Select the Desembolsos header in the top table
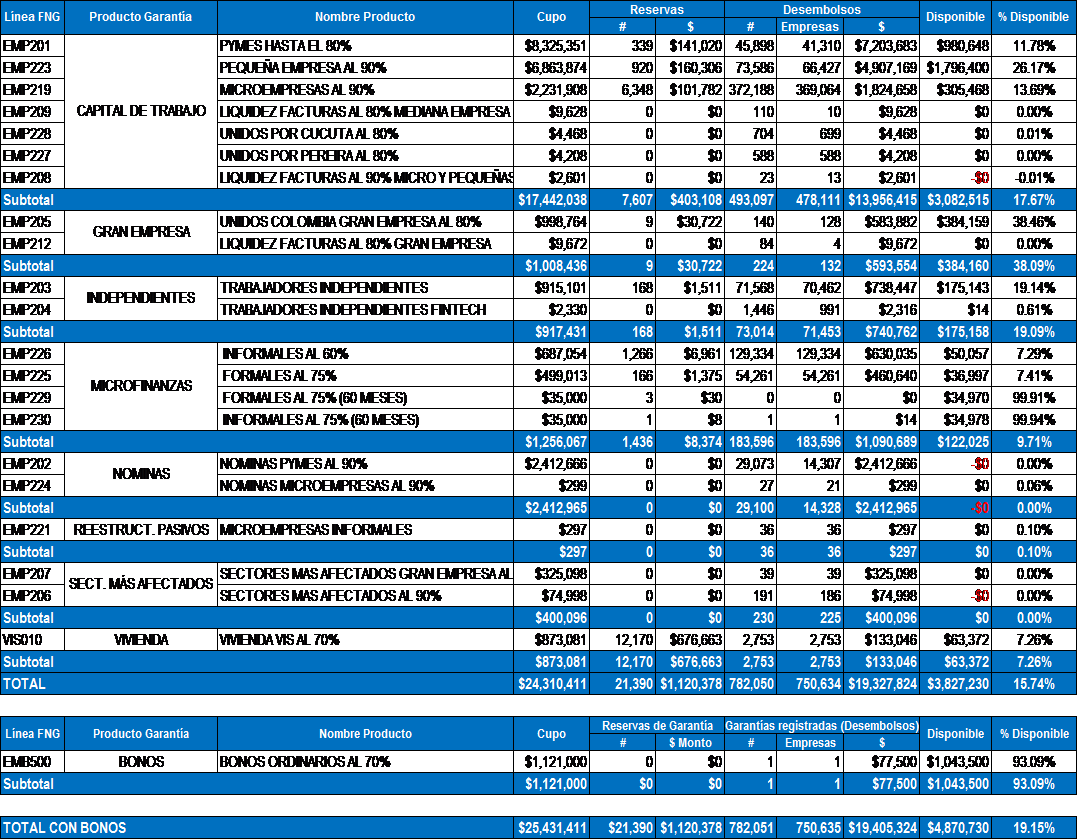 tap(821, 9)
